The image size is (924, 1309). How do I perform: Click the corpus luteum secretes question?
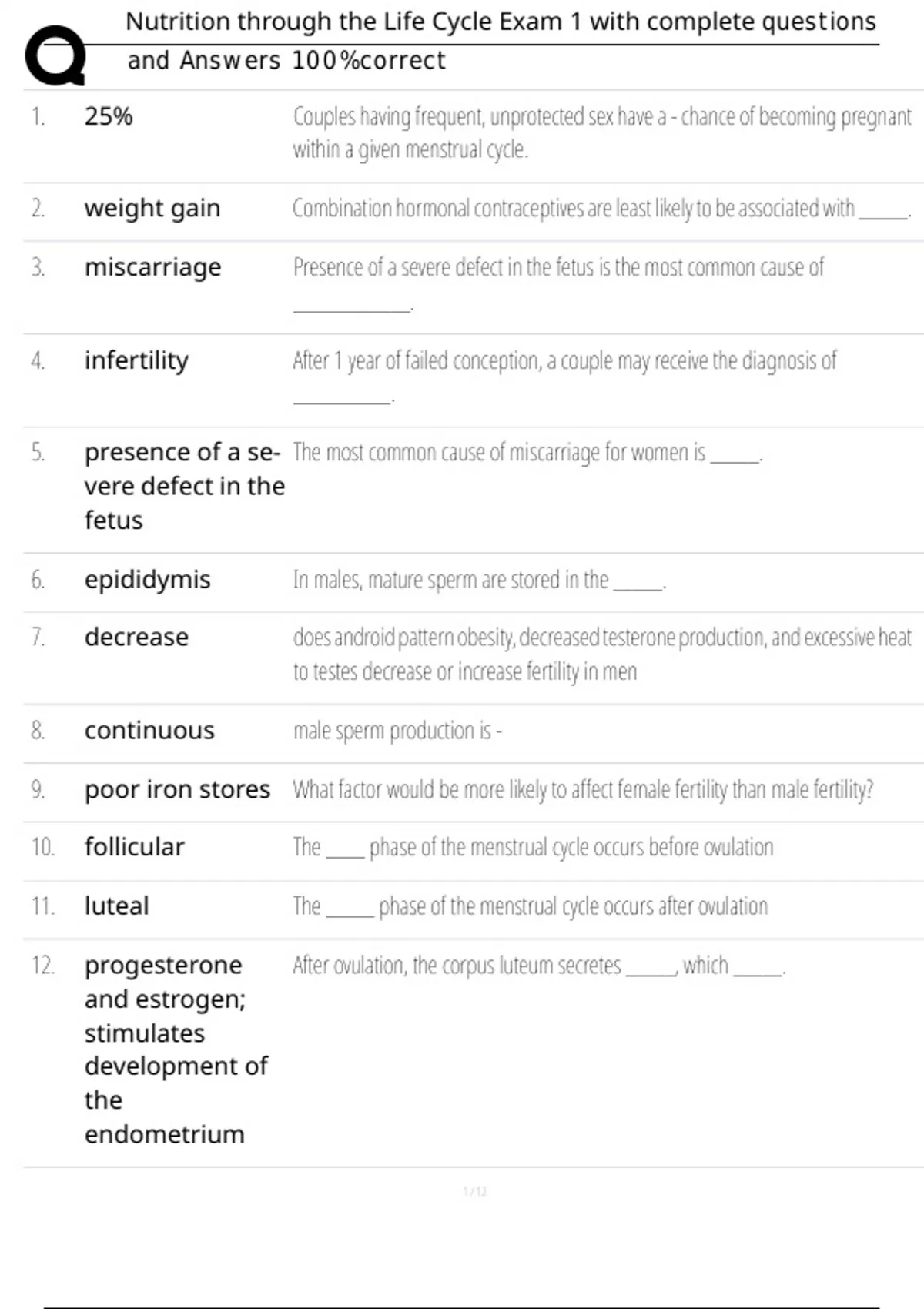(x=539, y=966)
